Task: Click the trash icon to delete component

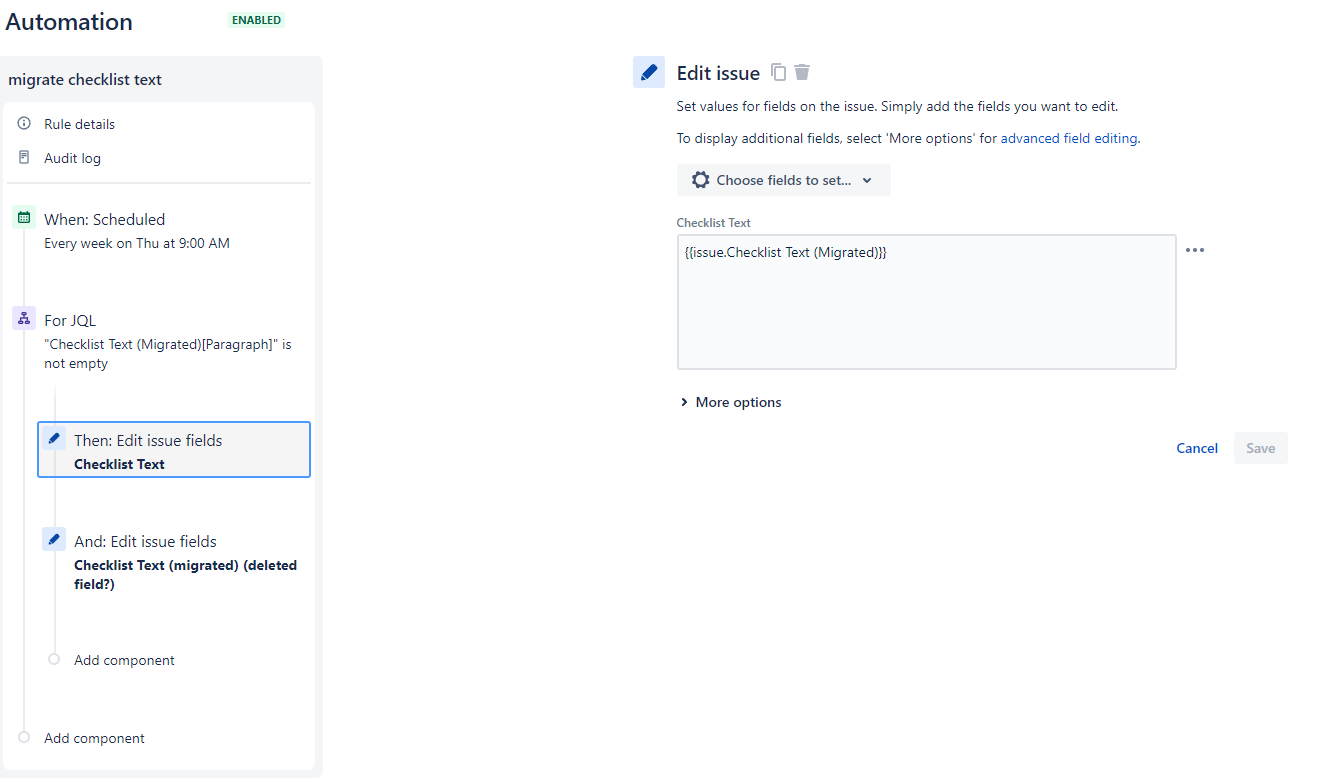Action: tap(802, 72)
